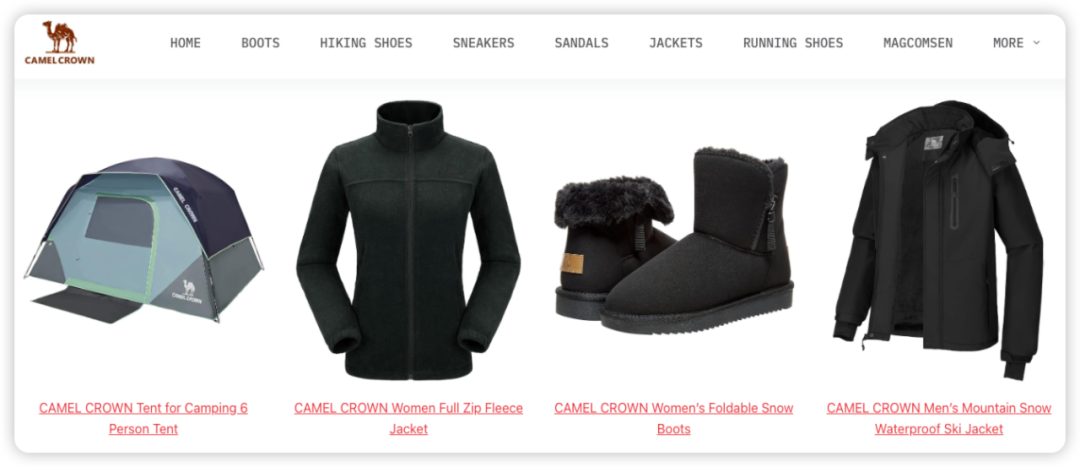Follow the Women Full Zip Fleece Jacket link
Screen dimensions: 1080x467
pos(408,418)
